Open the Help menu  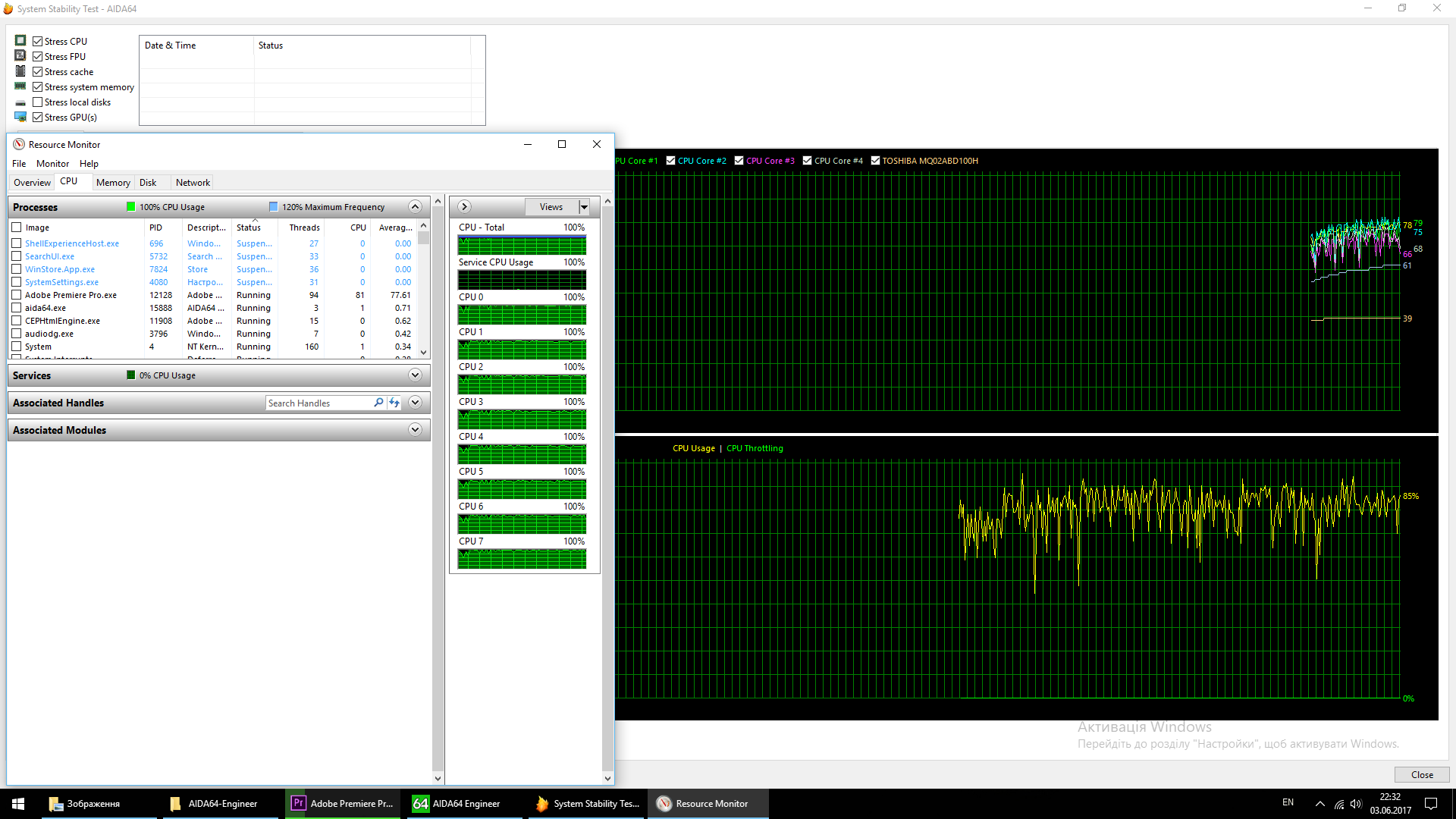pyautogui.click(x=89, y=163)
